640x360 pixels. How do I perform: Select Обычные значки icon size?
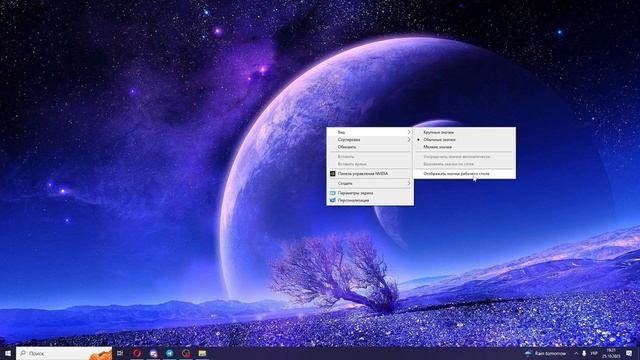click(x=464, y=140)
